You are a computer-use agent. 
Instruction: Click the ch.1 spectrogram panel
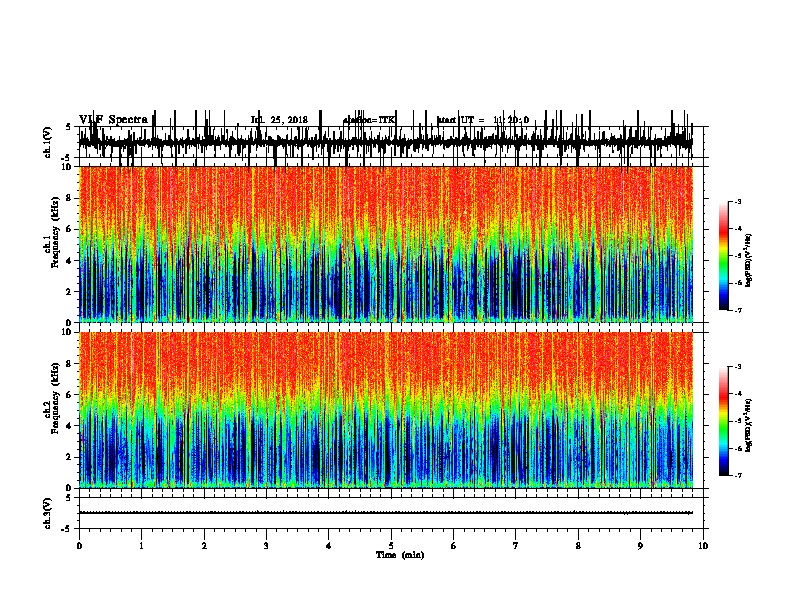click(385, 244)
